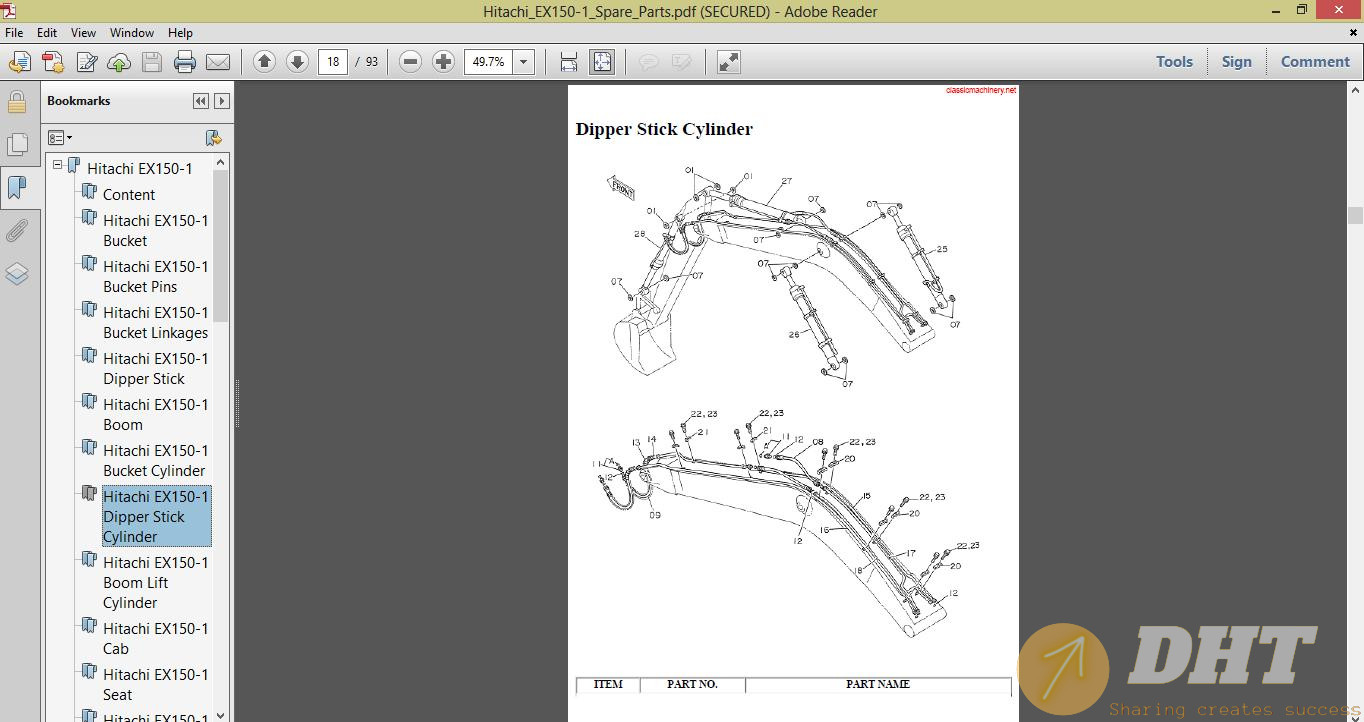Expand bookmarks panel with right arrow button

coord(222,101)
